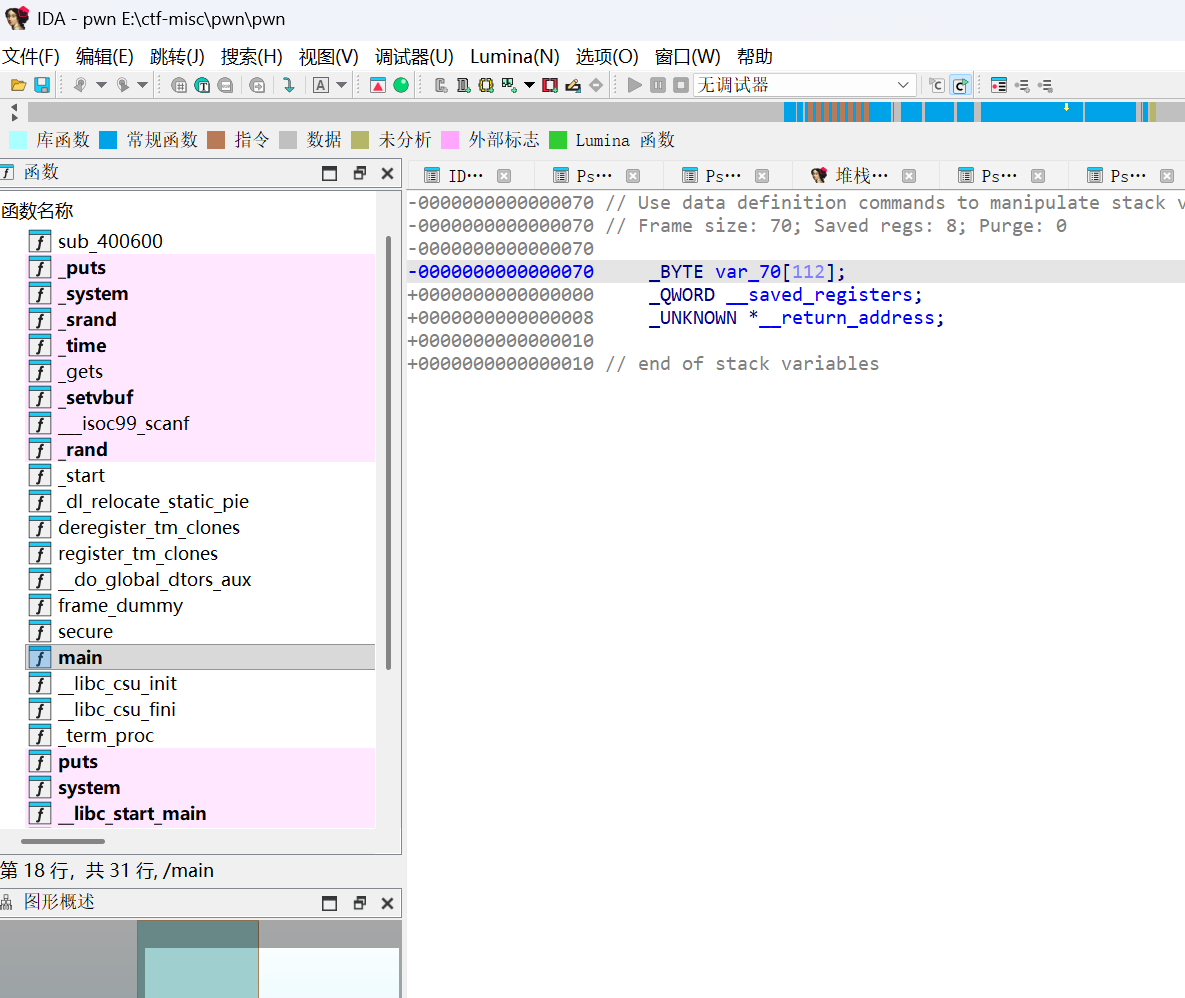
Task: Open the 无调试器 debugger selector dropdown
Action: click(x=902, y=85)
